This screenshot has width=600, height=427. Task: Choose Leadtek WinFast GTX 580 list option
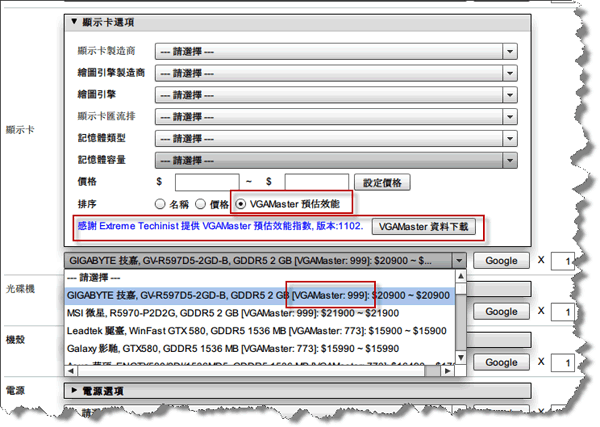[260, 331]
